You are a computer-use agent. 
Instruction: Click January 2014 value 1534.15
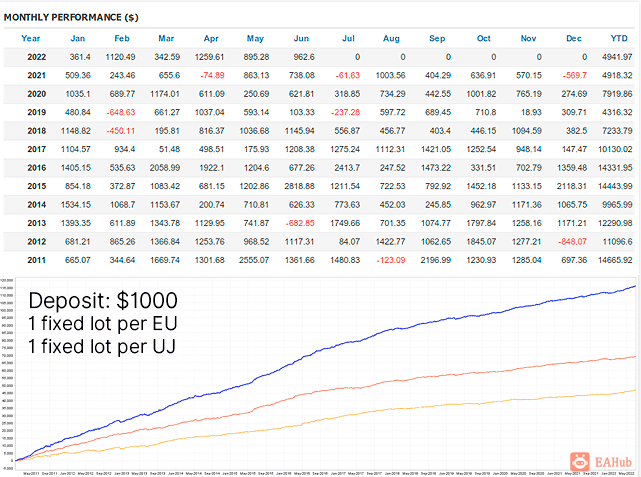pyautogui.click(x=76, y=205)
